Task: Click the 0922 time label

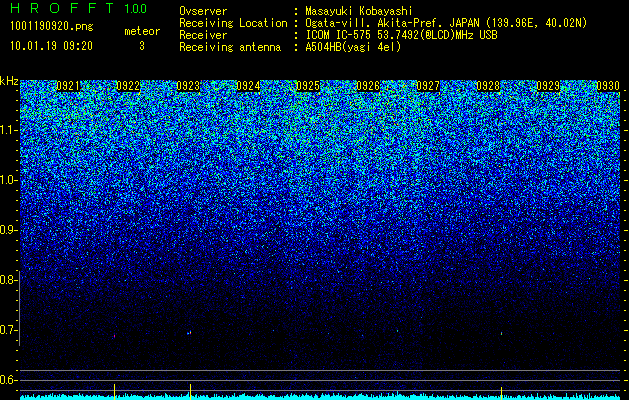Action: point(128,86)
